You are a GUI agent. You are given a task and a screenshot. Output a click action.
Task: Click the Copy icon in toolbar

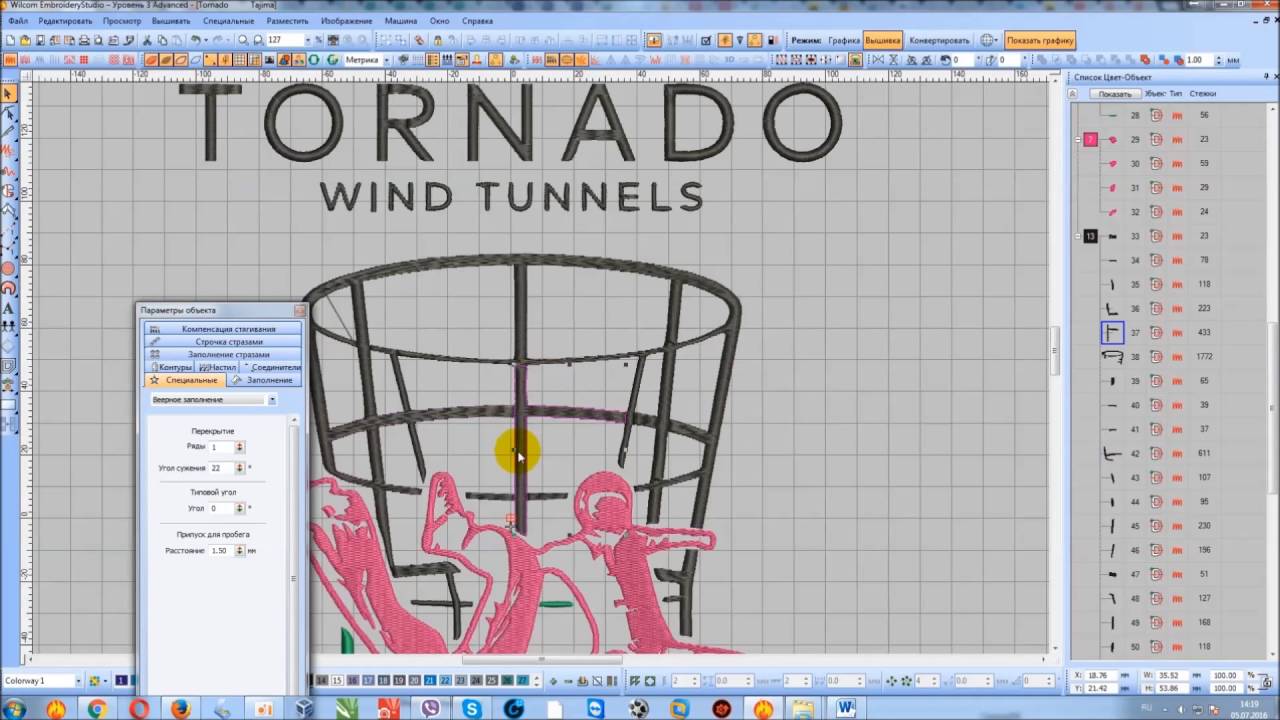[x=162, y=40]
